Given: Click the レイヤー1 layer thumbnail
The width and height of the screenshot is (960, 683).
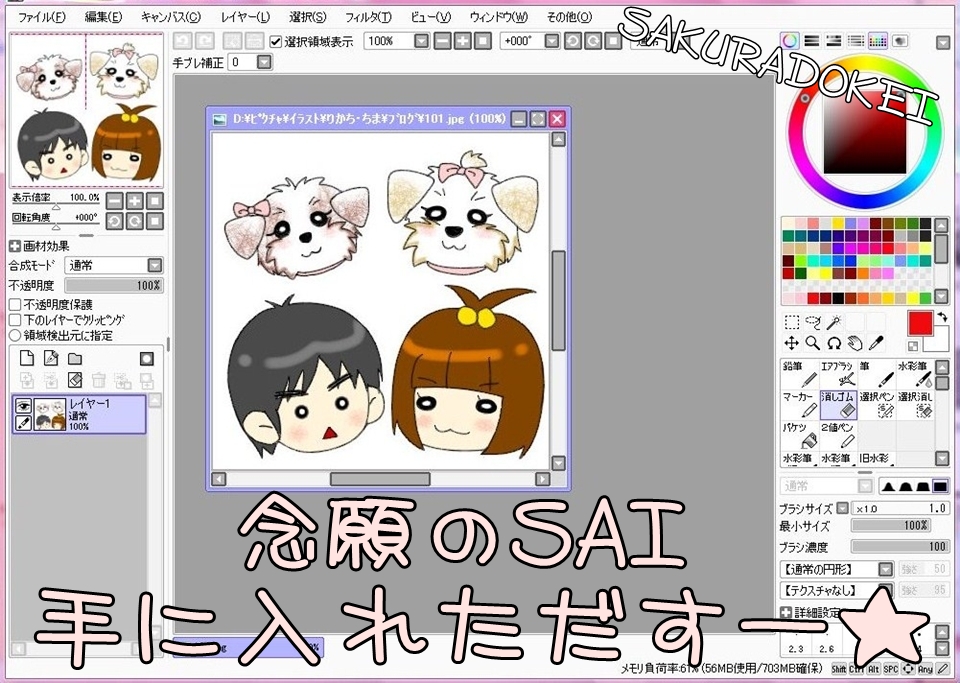Looking at the screenshot, I should coord(50,414).
